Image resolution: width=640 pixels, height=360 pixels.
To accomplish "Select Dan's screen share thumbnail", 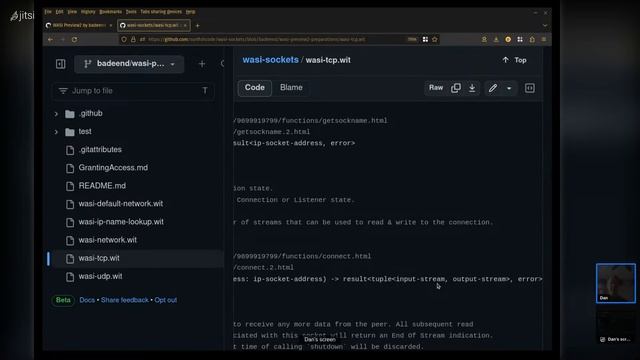I will pyautogui.click(x=616, y=327).
